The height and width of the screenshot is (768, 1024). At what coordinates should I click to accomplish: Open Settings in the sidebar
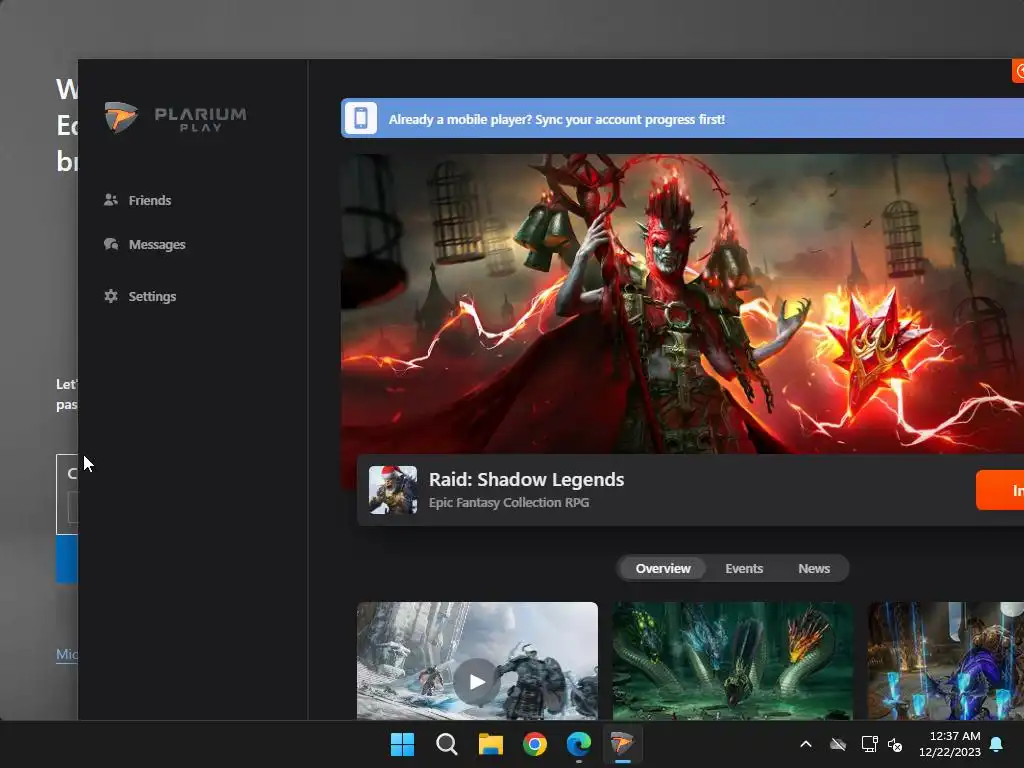(140, 296)
